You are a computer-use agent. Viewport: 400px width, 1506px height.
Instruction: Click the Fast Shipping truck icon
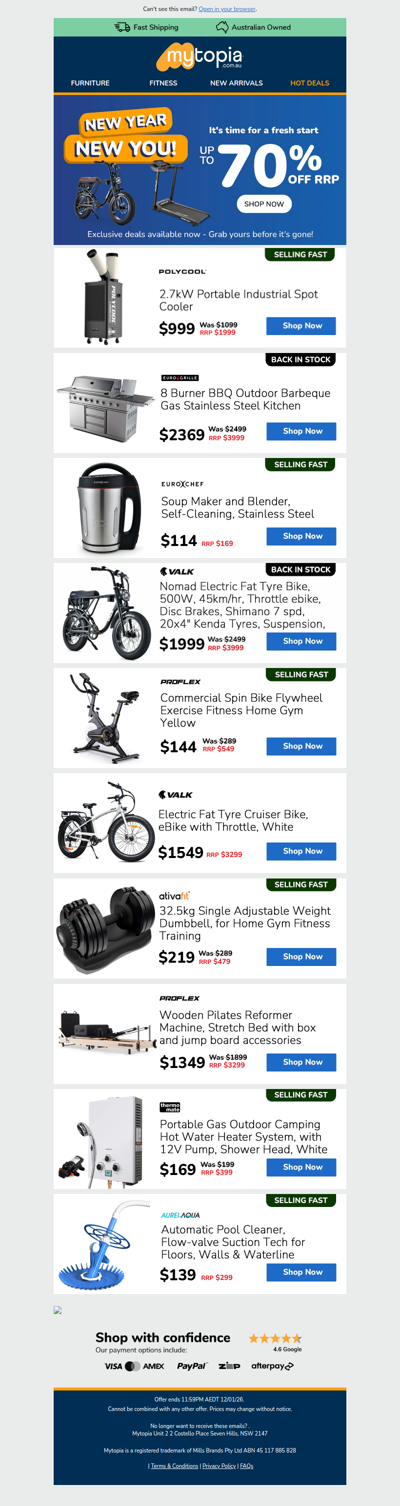click(122, 27)
